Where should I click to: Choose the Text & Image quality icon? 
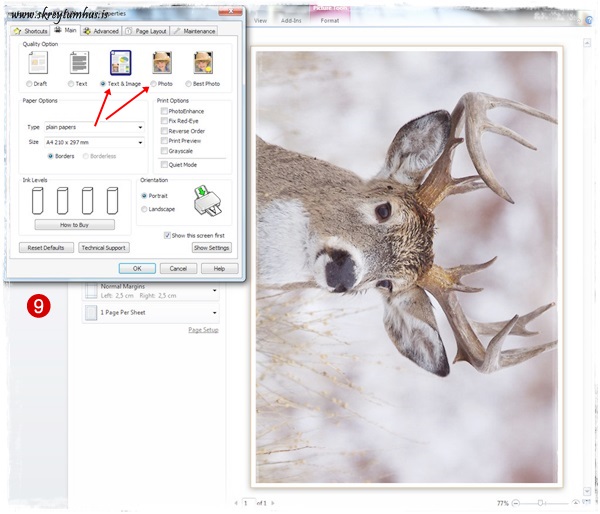pos(120,63)
